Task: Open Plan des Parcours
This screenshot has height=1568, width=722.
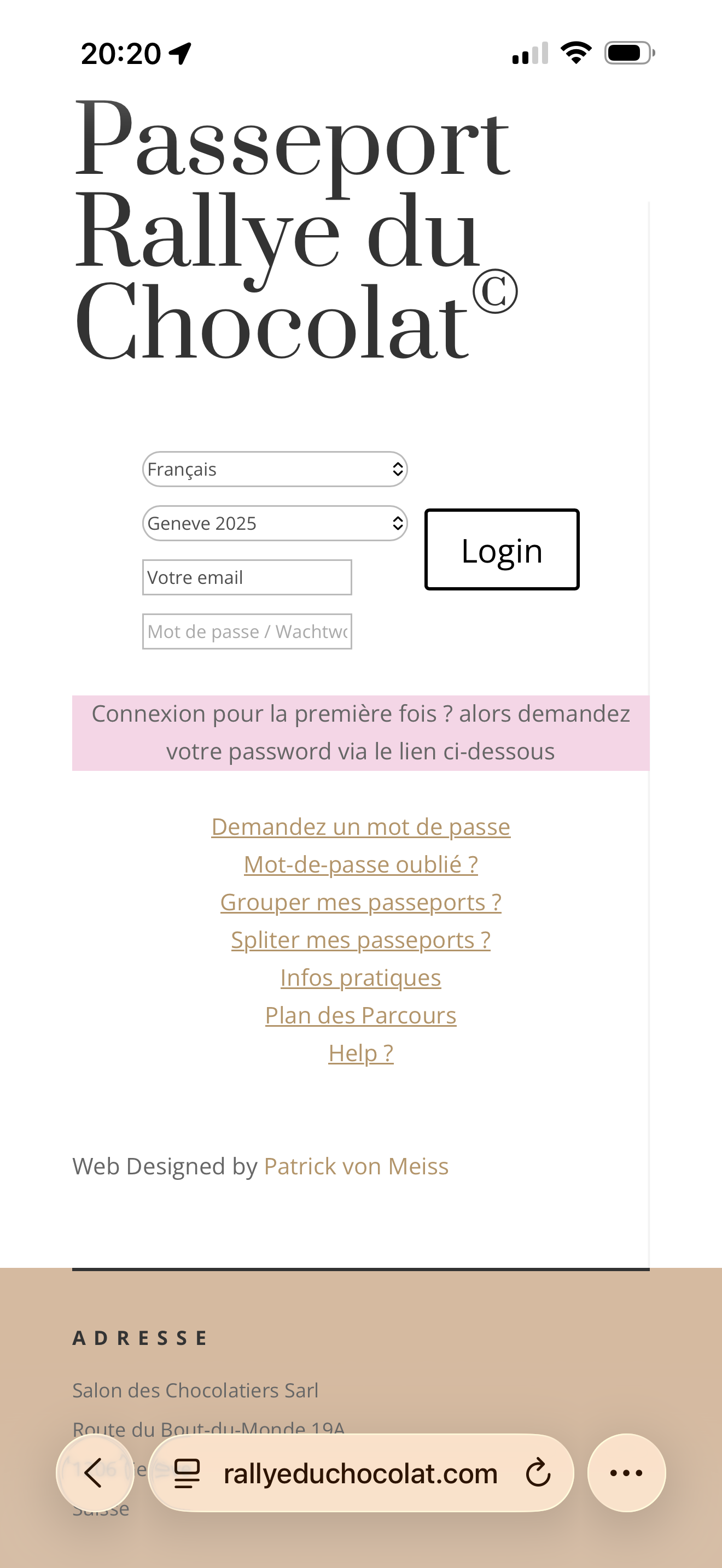Action: point(360,1014)
